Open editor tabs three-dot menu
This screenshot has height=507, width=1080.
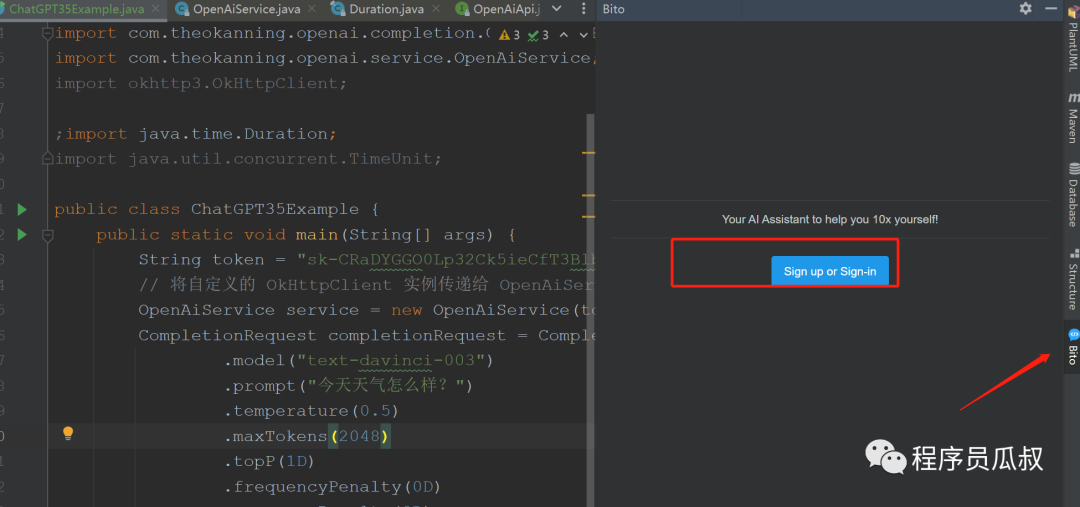point(585,9)
